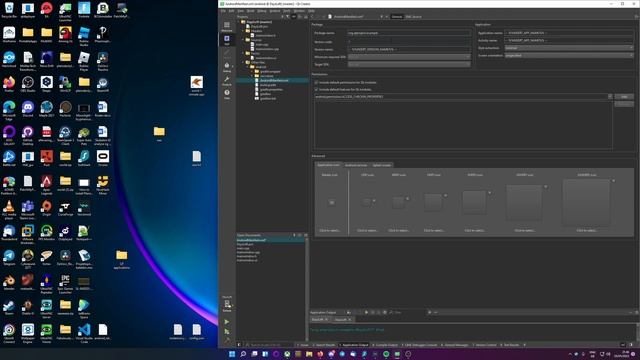Open Help mode in Qt Creator sidebar
The width and height of the screenshot is (640, 360).
click(x=227, y=94)
